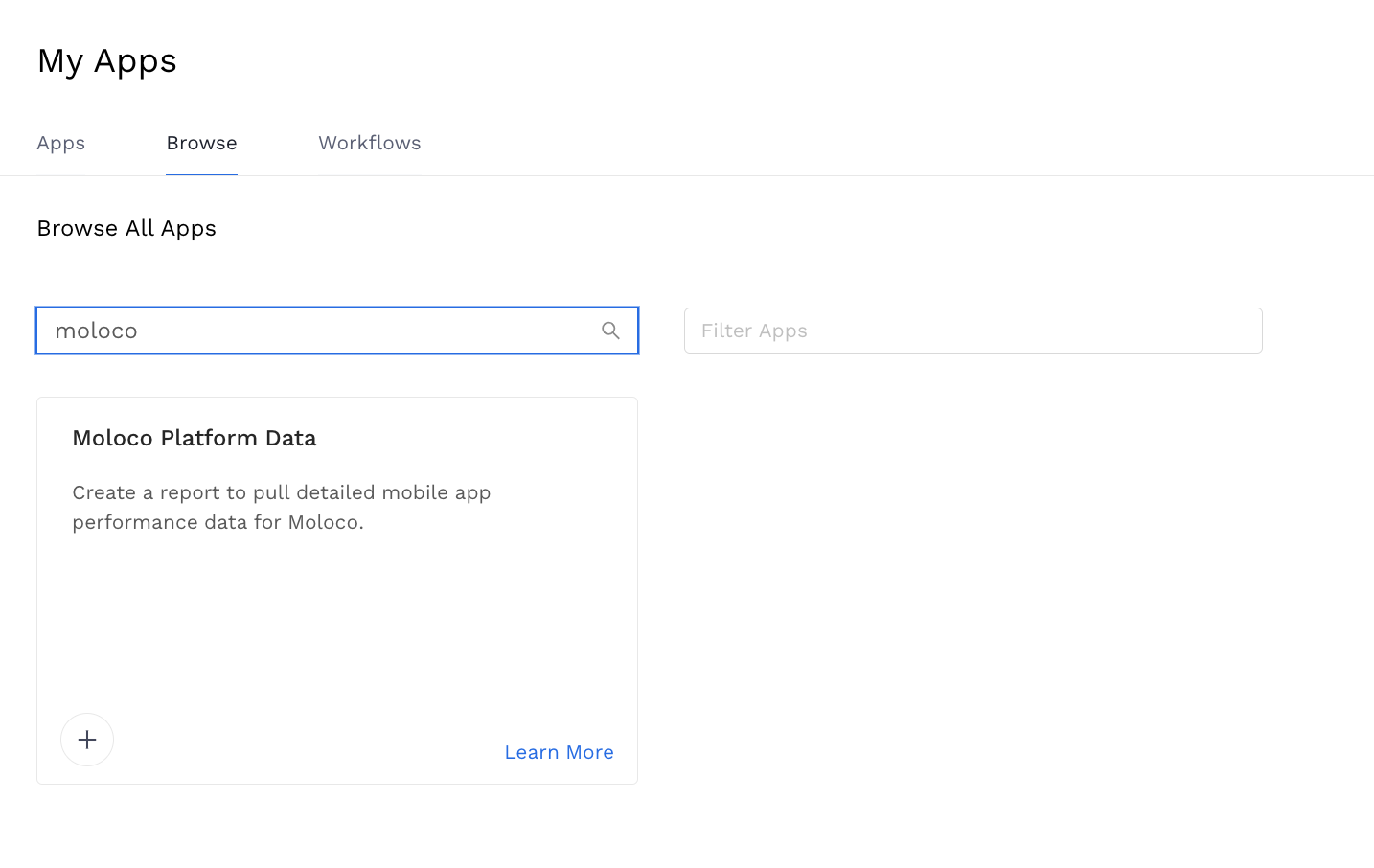The height and width of the screenshot is (868, 1374).
Task: Open the Learn More link for Moloco
Action: pos(559,752)
